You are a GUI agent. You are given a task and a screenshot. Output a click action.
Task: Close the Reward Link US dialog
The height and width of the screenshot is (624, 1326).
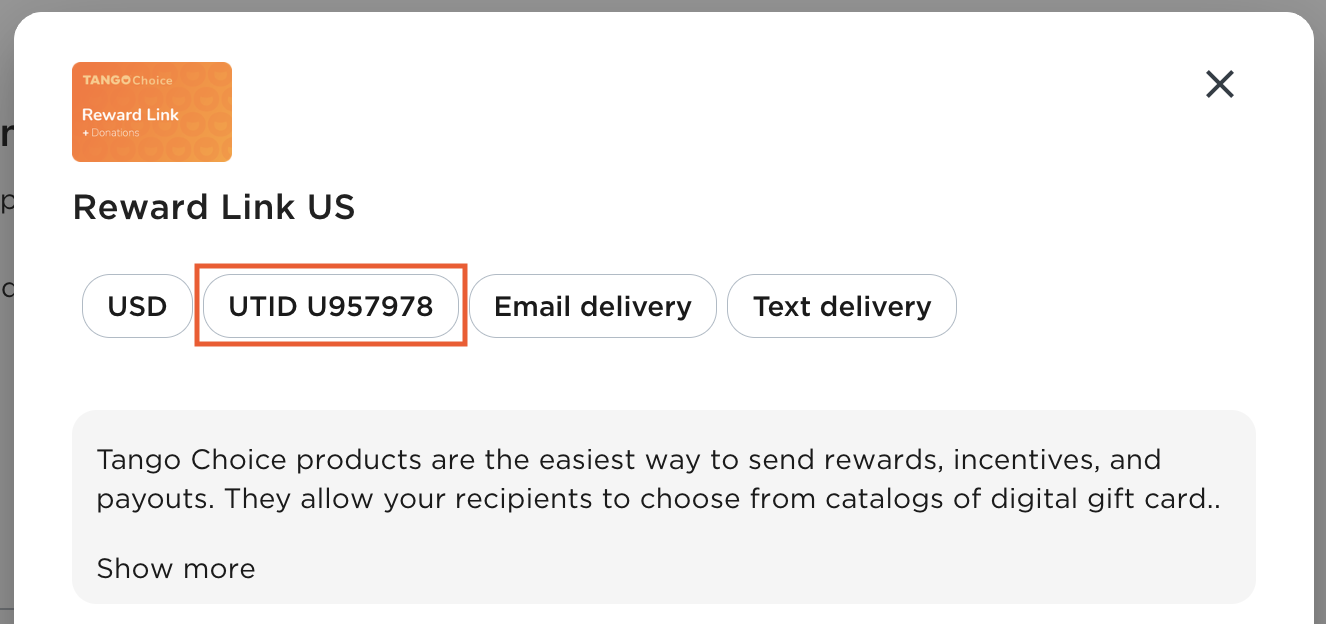(x=1219, y=84)
